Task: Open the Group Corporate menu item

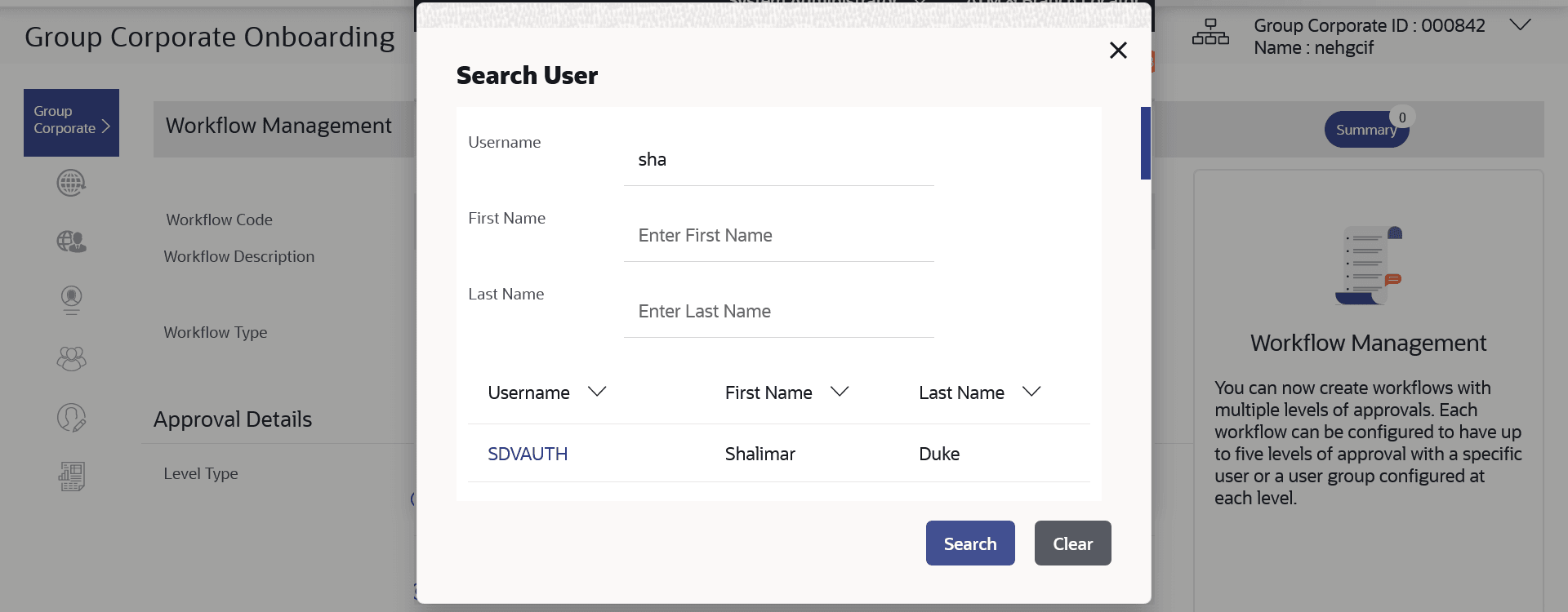Action: (71, 122)
